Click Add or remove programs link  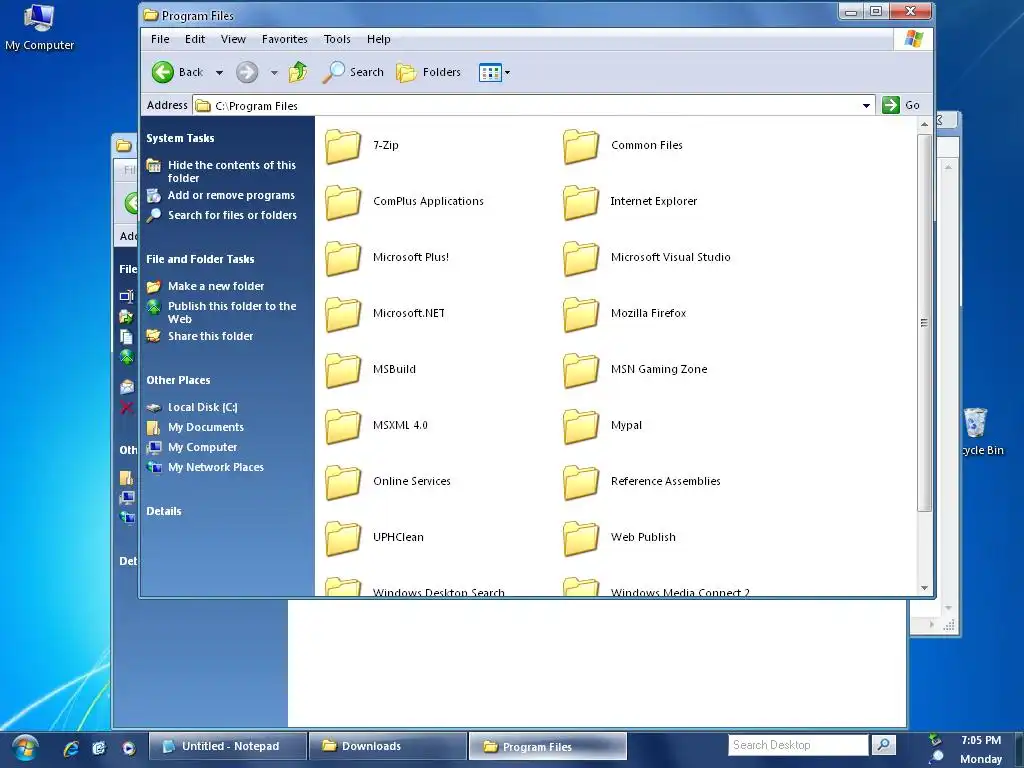point(231,195)
